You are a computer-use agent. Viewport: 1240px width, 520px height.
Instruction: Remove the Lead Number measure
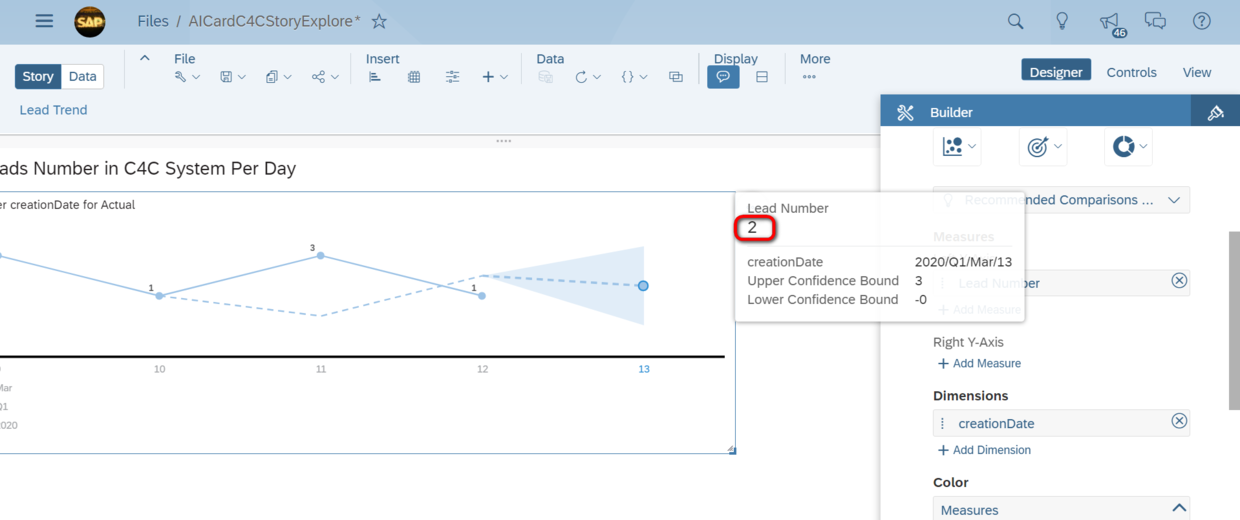[1179, 281]
